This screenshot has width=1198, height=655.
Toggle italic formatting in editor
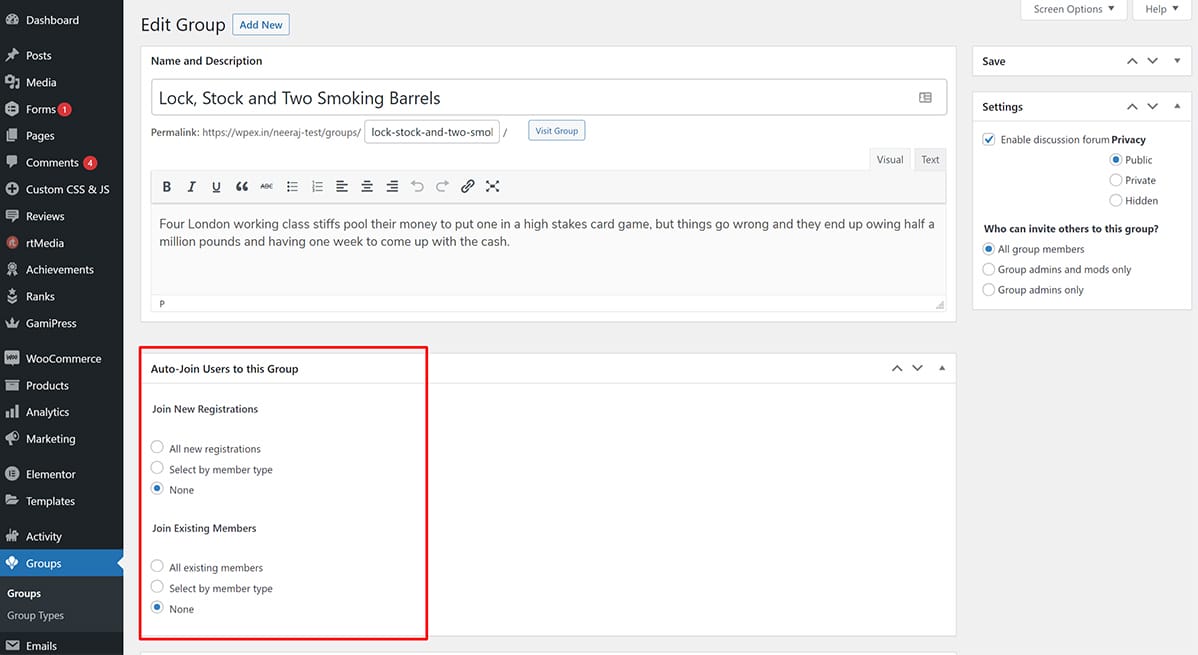[x=192, y=187]
